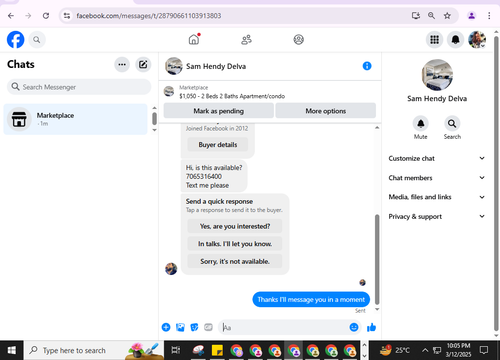Select the Marketplace chat row

click(75, 119)
